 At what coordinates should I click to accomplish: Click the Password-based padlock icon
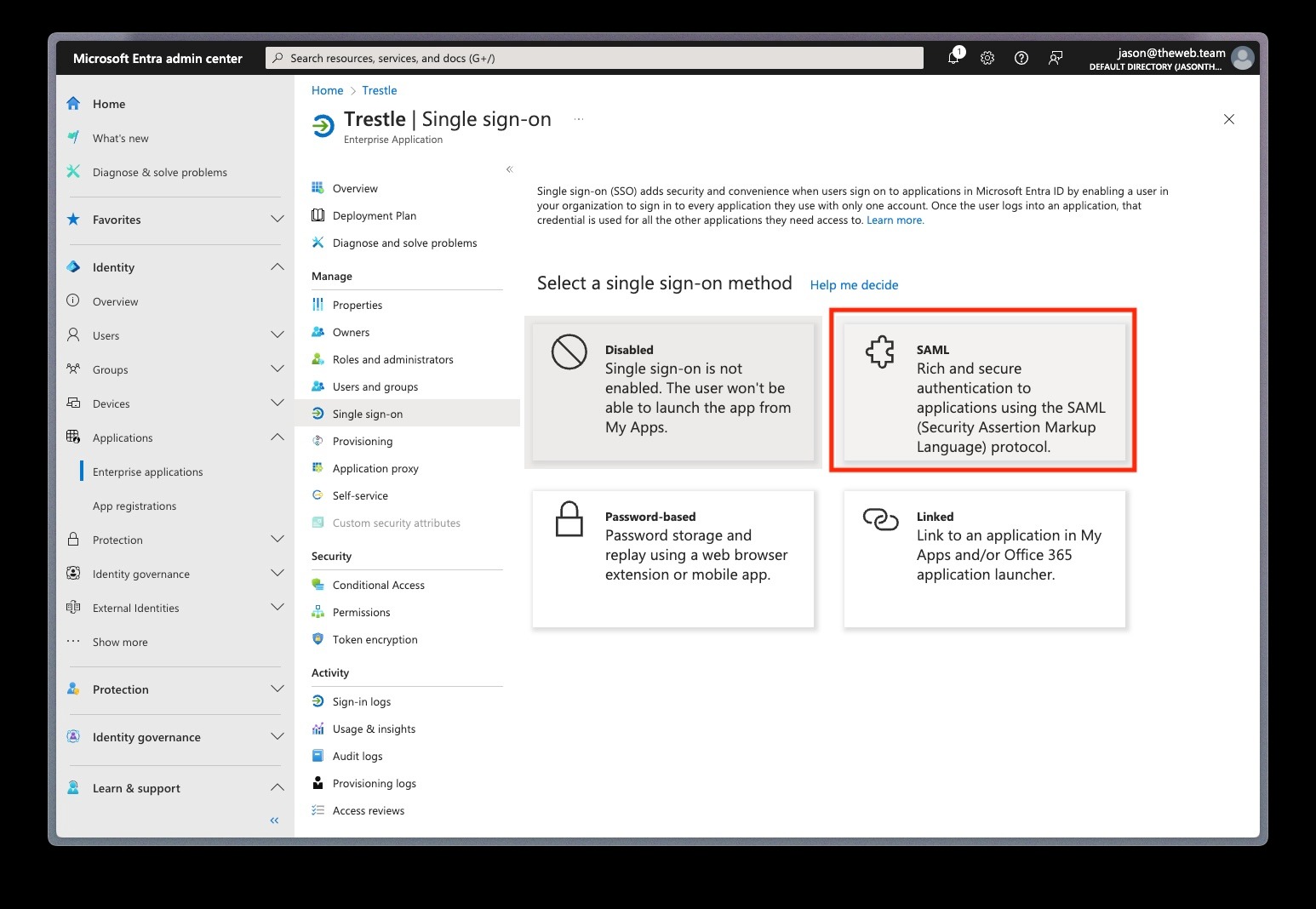click(x=569, y=519)
